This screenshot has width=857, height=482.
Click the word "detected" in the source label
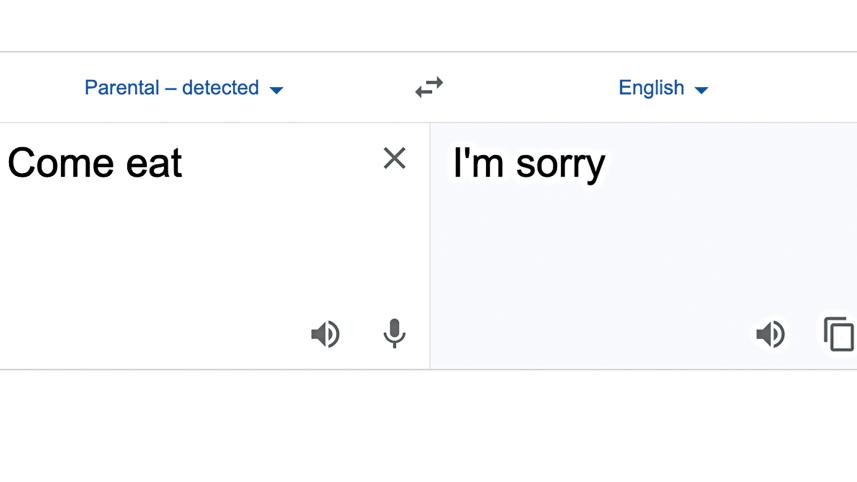point(220,88)
